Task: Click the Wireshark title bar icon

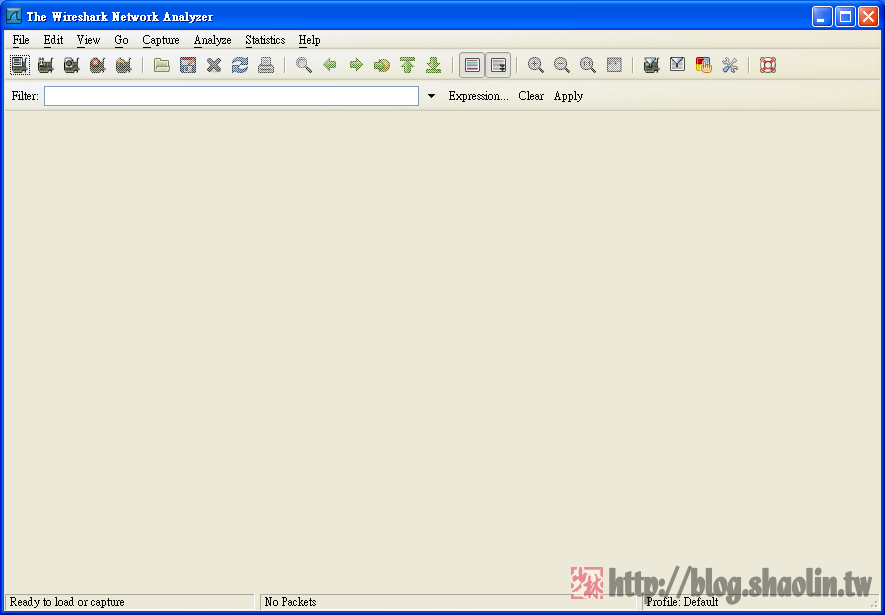Action: click(14, 16)
